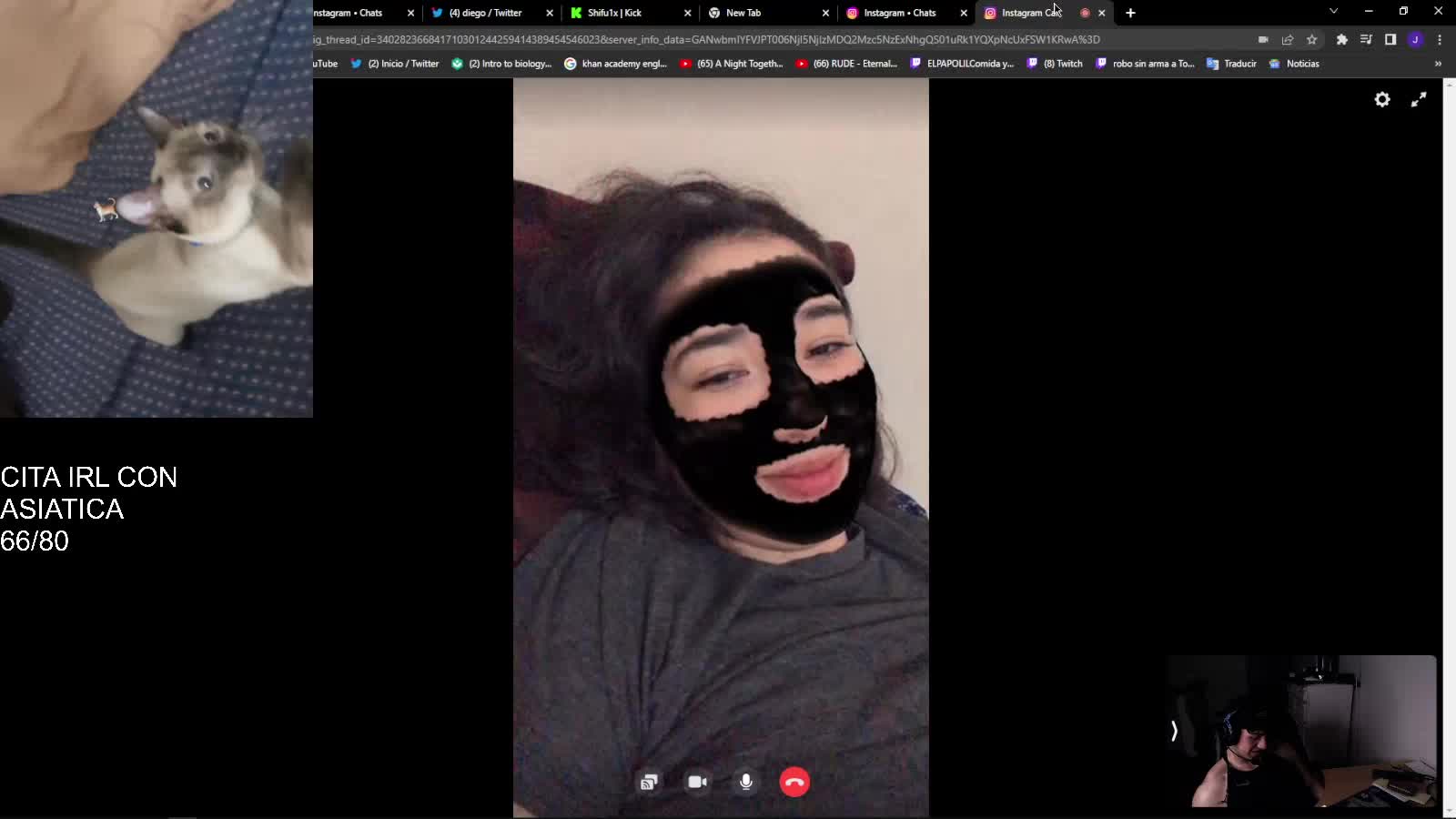Mute the microphone in the call
The image size is (1456, 819).
[746, 782]
